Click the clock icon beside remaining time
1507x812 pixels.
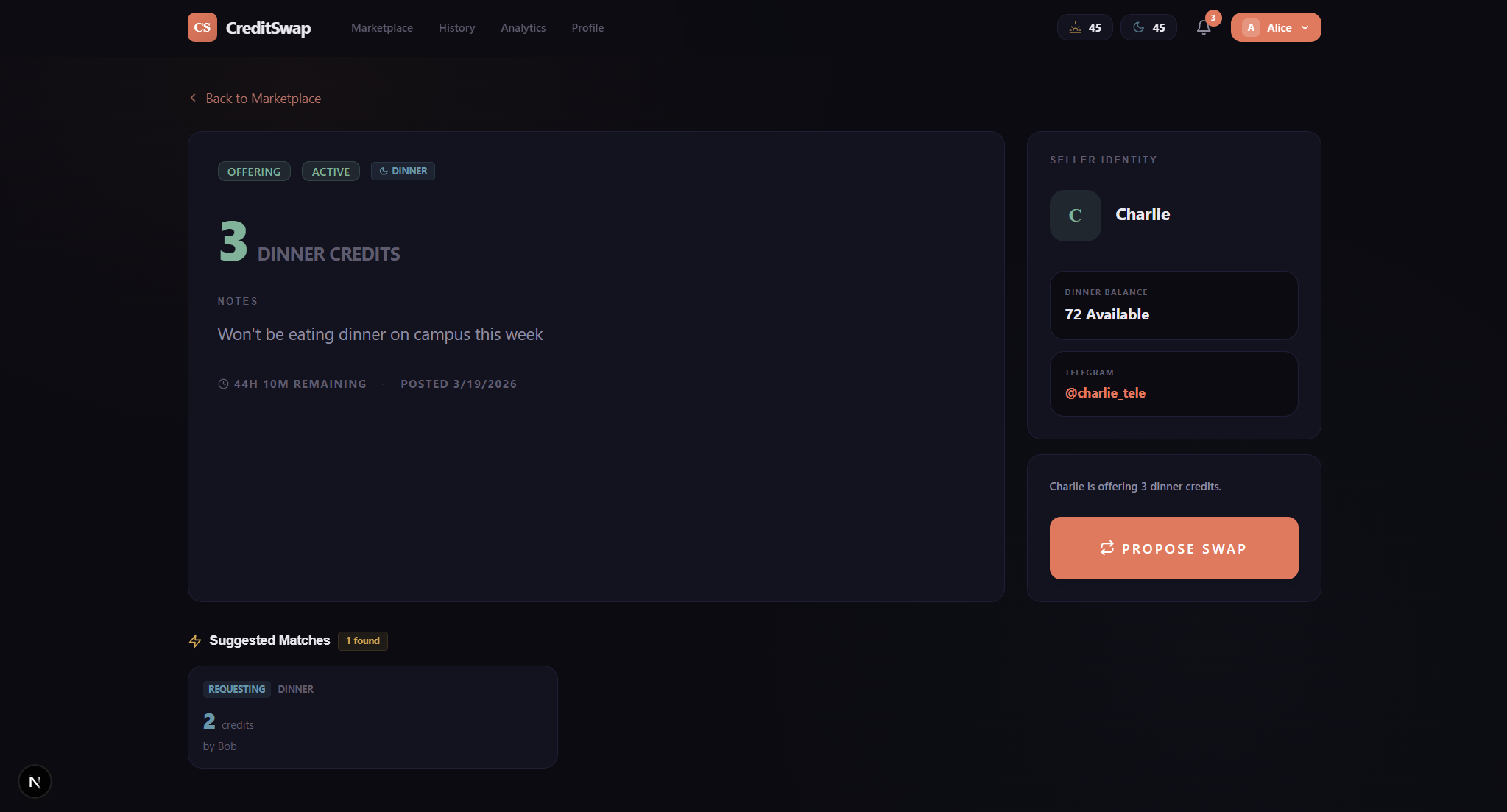click(x=223, y=384)
